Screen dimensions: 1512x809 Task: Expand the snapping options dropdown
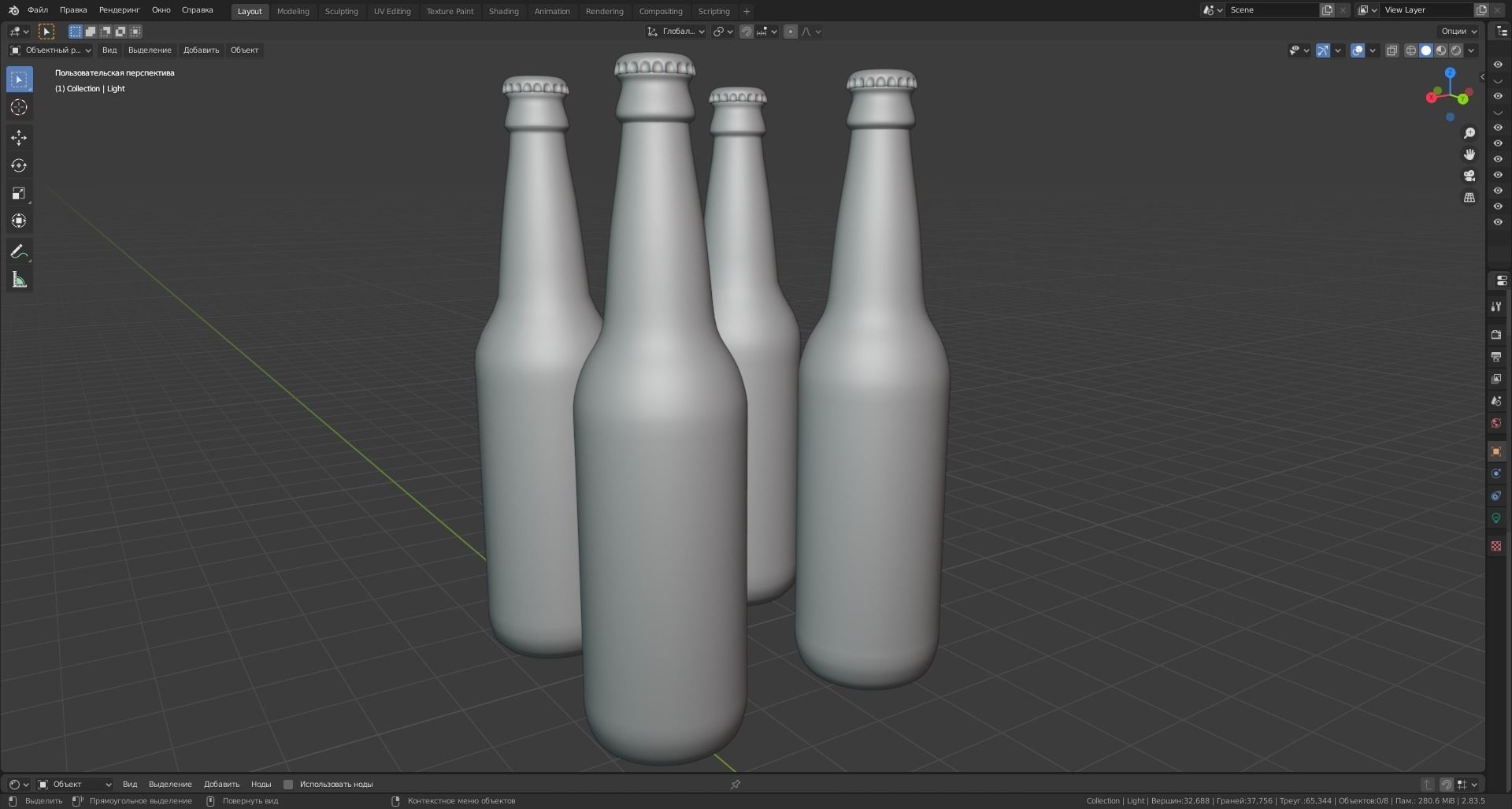point(768,32)
